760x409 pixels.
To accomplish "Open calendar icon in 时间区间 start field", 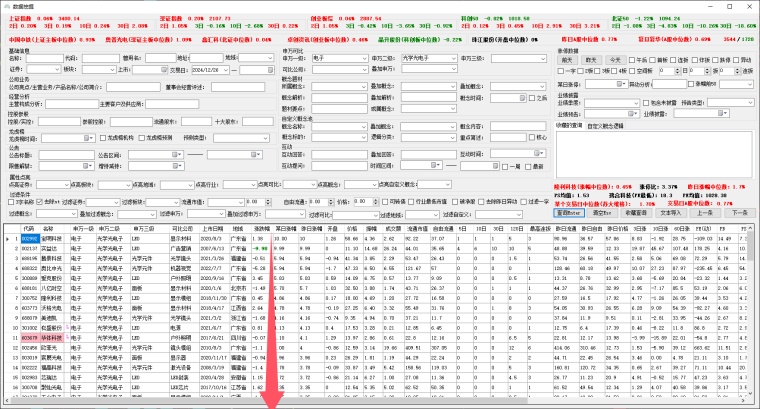I will (434, 165).
